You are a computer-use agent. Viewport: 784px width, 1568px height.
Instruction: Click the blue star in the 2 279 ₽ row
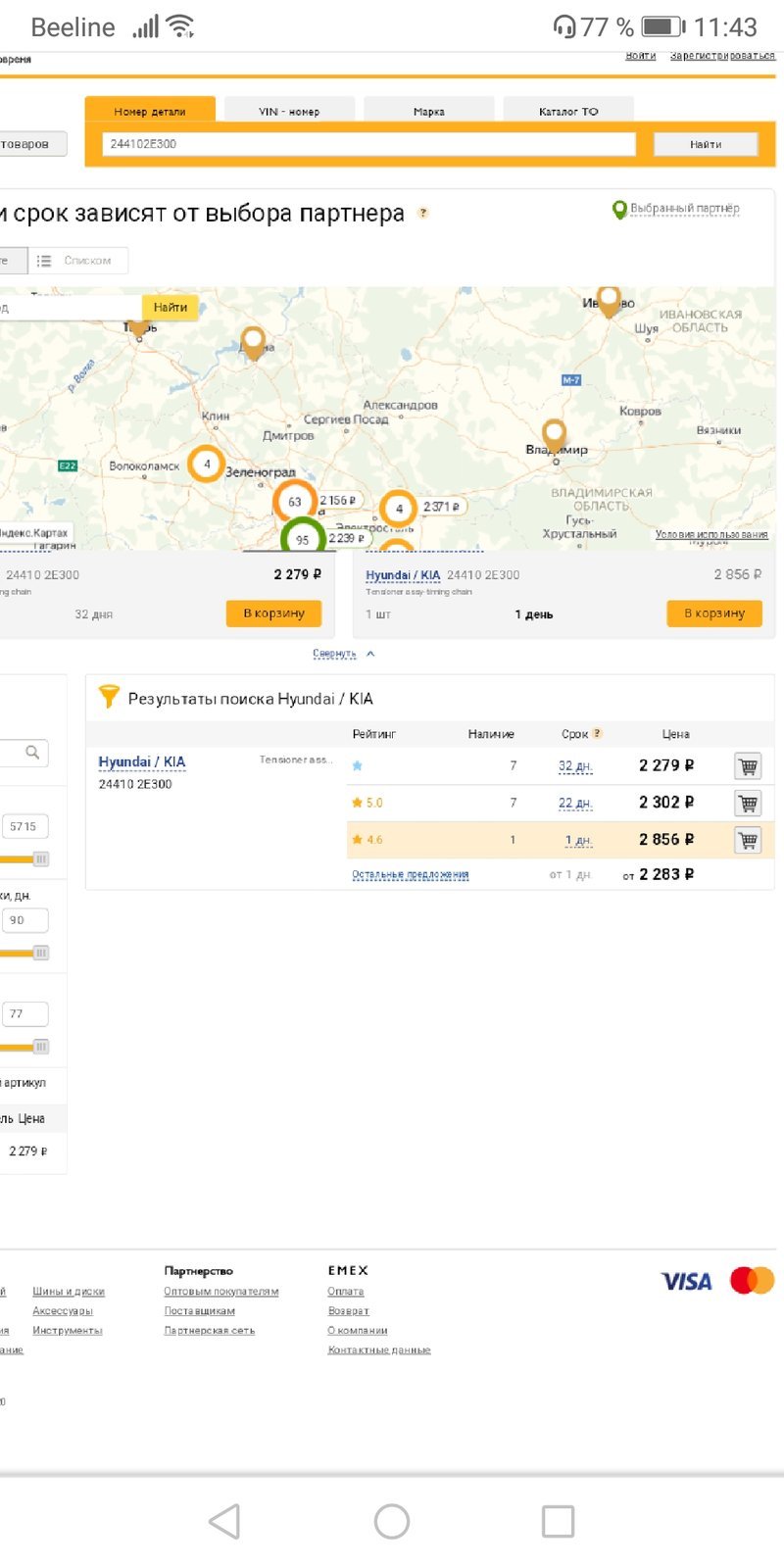coord(357,765)
